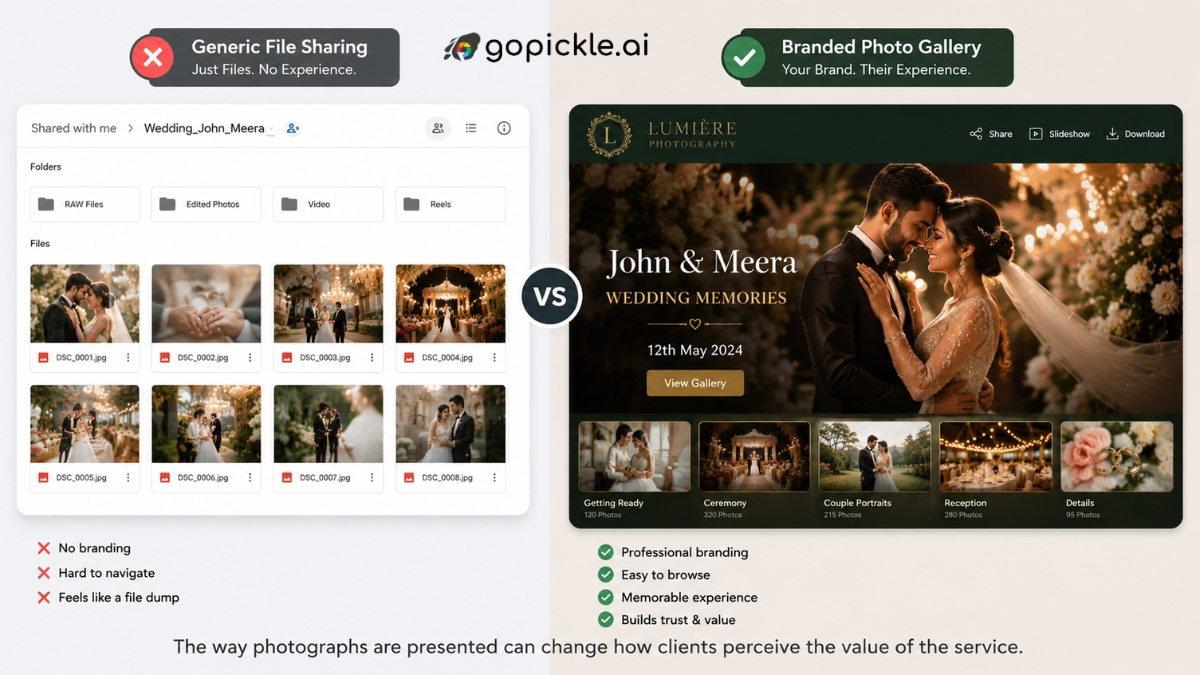Open more options for DSC_0007.jpg

[372, 478]
